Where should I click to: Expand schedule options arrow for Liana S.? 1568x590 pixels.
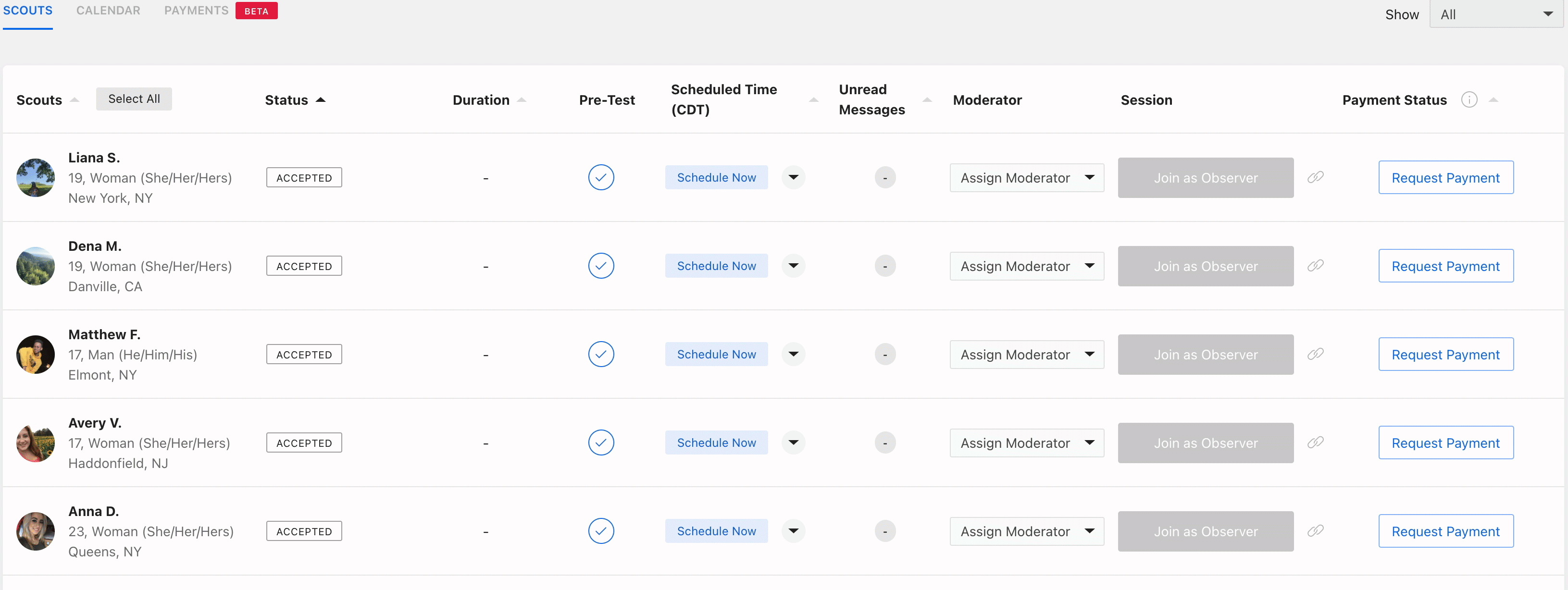pos(793,178)
